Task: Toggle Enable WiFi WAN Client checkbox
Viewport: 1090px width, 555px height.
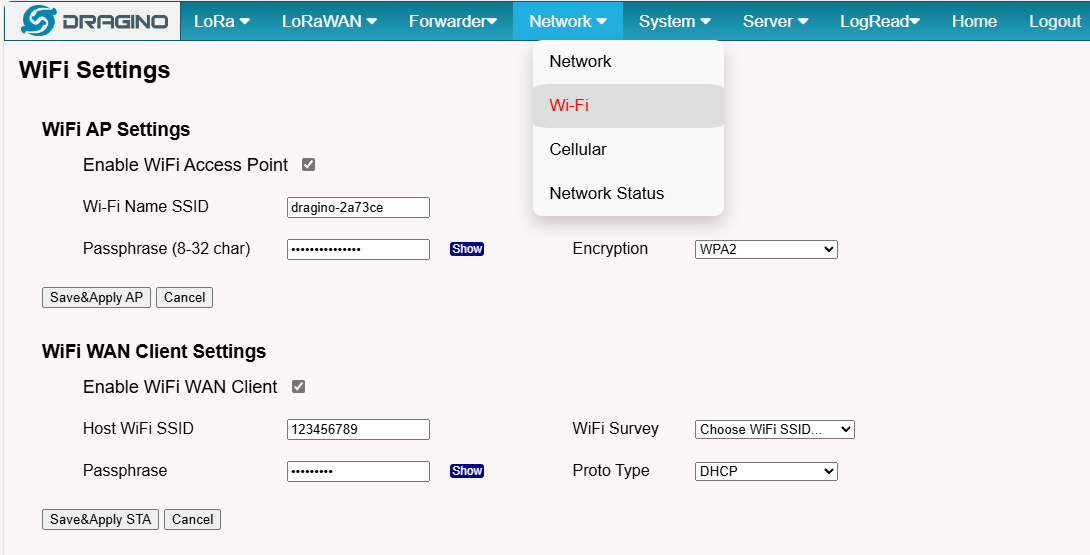Action: 298,387
